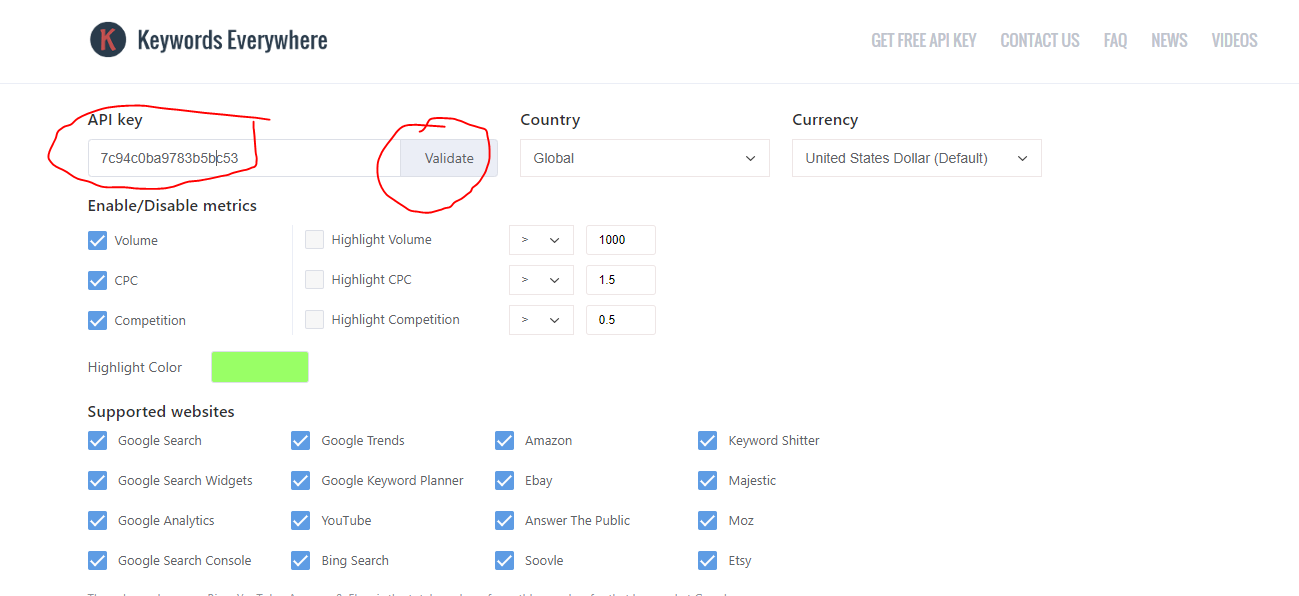The height and width of the screenshot is (596, 1299).
Task: Enable the Highlight CPC checkbox
Action: [x=314, y=279]
